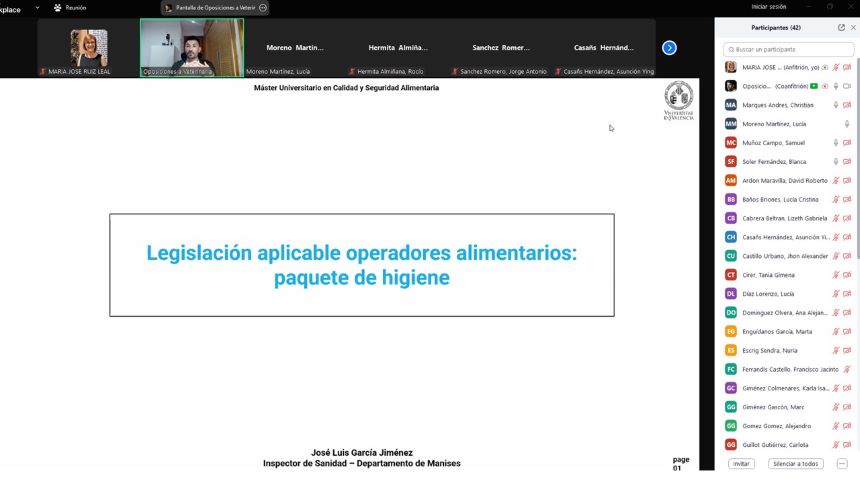Click the Reunión paw icon
The width and height of the screenshot is (860, 484).
tap(58, 7)
